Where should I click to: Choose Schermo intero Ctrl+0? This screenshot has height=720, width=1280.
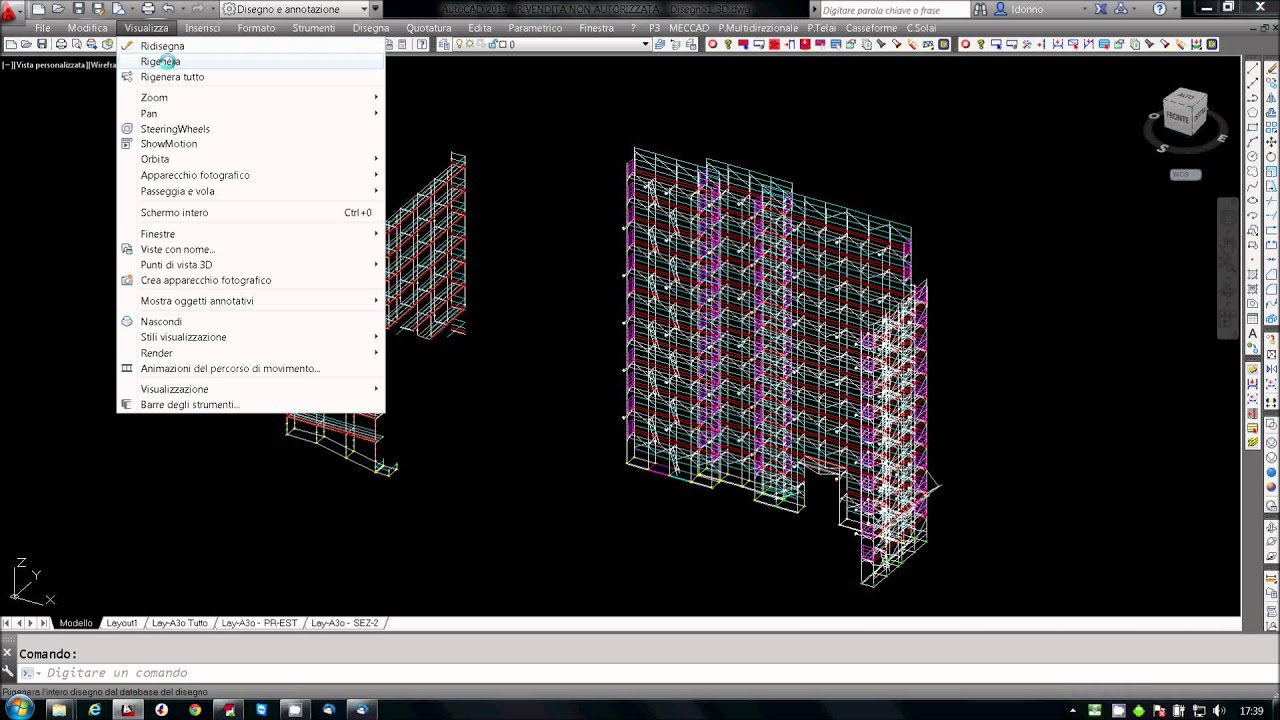tap(250, 213)
